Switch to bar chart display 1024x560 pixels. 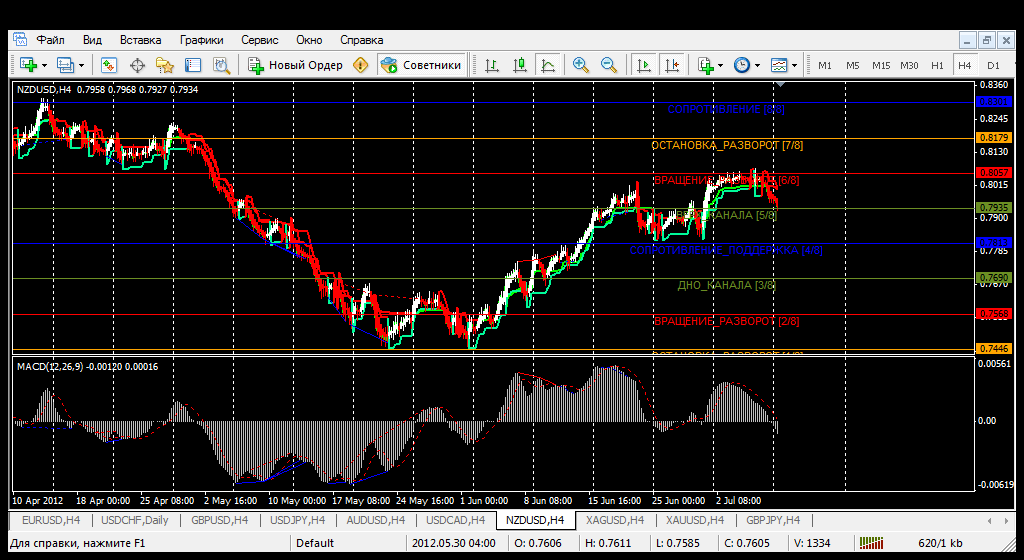click(x=491, y=65)
